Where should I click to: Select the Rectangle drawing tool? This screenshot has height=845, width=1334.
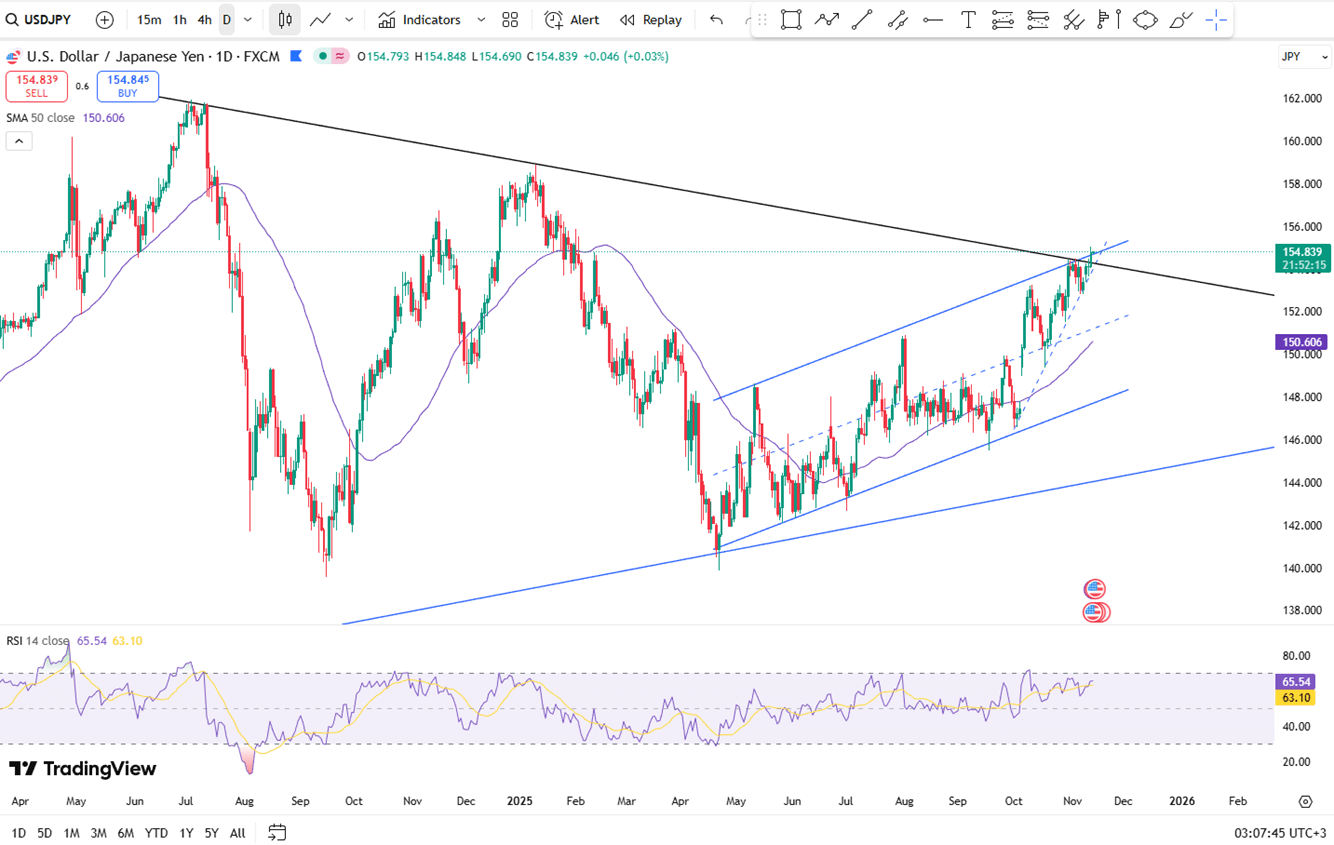(790, 20)
